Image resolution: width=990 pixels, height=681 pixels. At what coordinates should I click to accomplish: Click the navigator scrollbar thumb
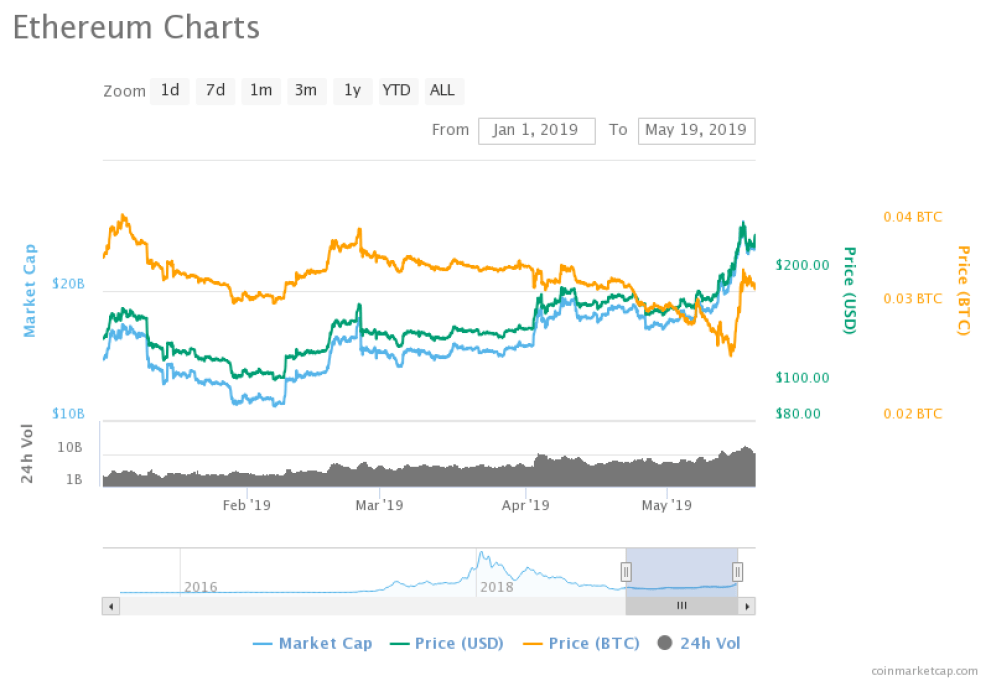point(682,606)
